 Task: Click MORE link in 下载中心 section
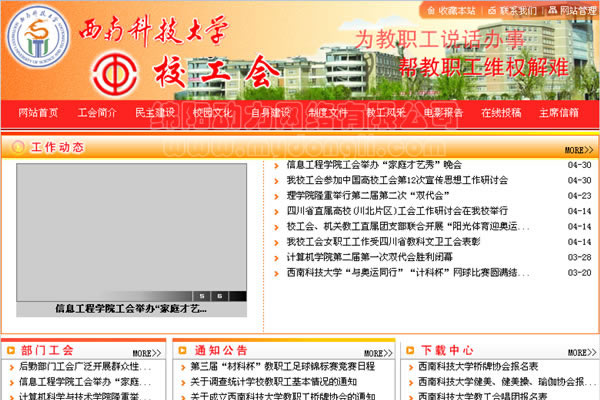582,352
